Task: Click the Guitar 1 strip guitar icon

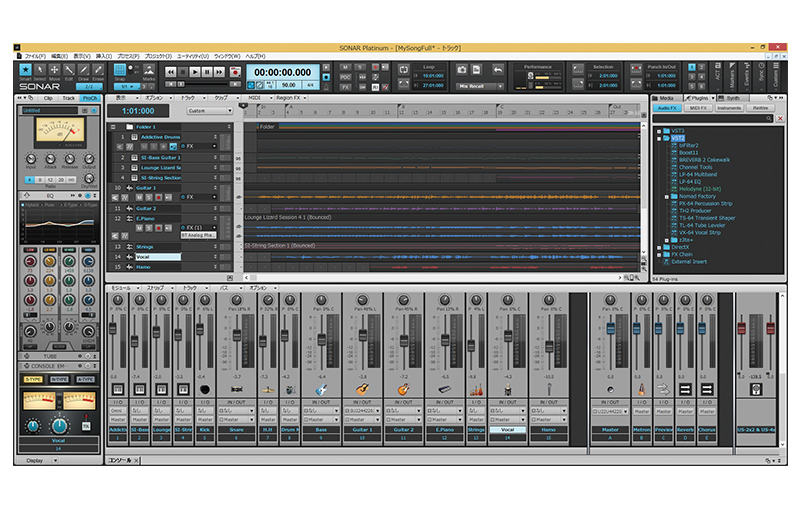Action: tap(362, 390)
